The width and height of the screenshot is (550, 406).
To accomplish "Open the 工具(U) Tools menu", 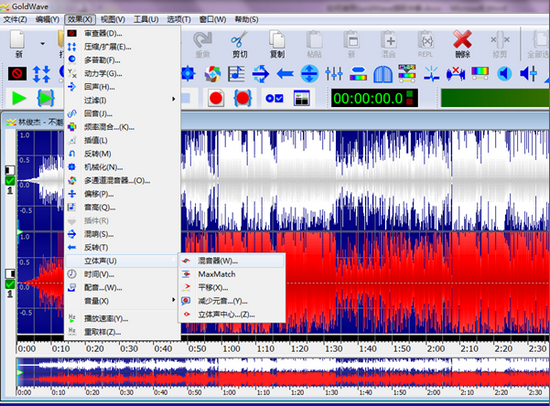I will pyautogui.click(x=146, y=19).
